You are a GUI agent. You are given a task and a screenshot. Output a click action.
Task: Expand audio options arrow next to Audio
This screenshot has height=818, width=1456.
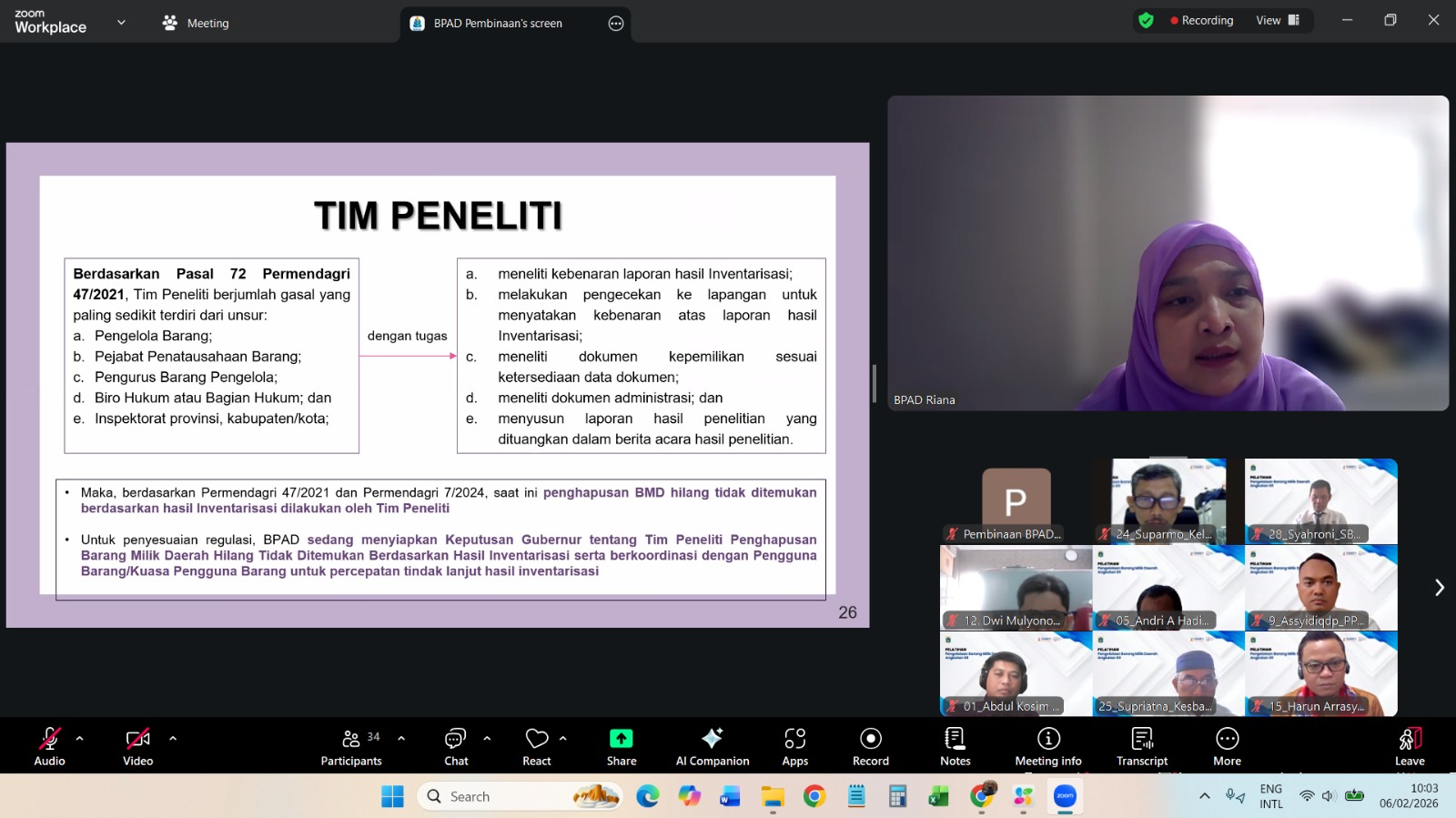click(80, 738)
